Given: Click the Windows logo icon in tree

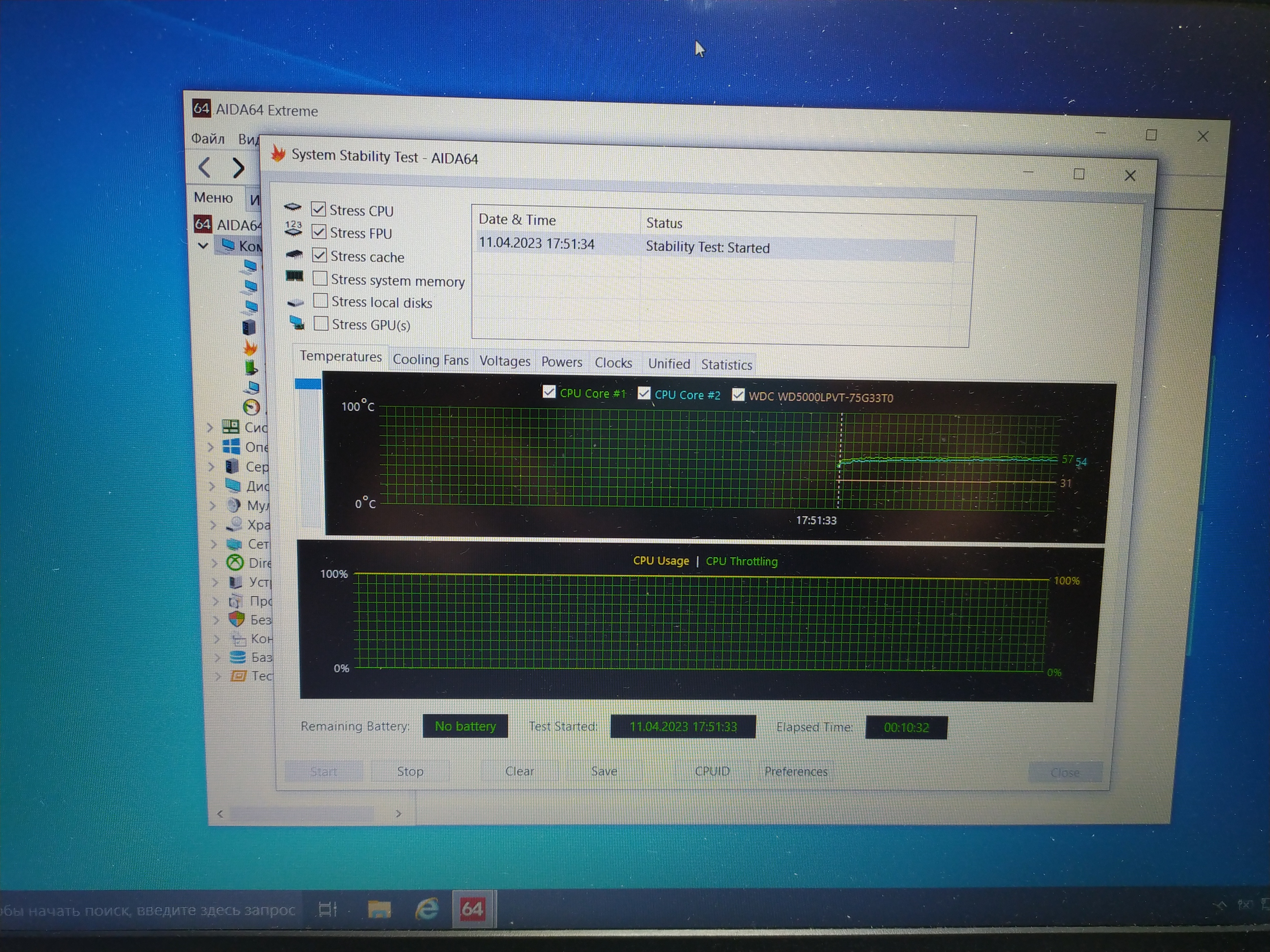Looking at the screenshot, I should (x=231, y=447).
